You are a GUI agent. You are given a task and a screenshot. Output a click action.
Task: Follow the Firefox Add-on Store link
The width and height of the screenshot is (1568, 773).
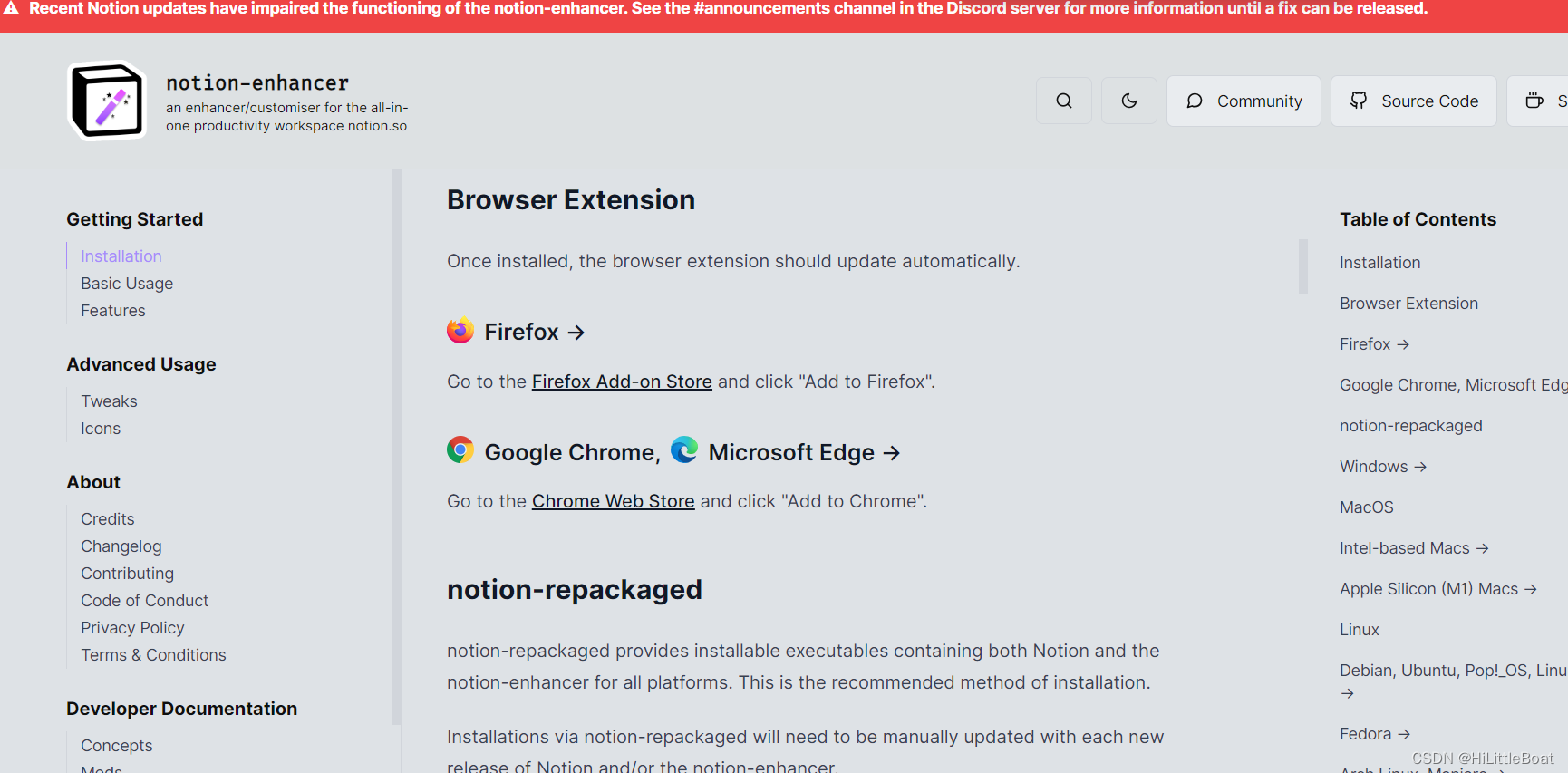(622, 382)
